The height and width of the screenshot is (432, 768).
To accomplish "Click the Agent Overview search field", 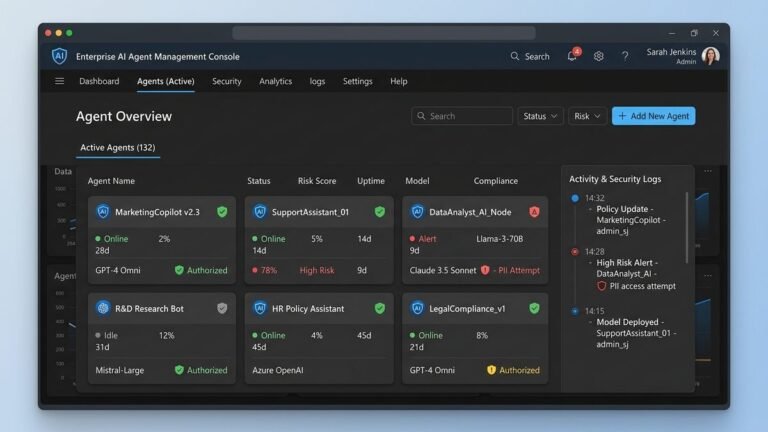I will [x=462, y=116].
